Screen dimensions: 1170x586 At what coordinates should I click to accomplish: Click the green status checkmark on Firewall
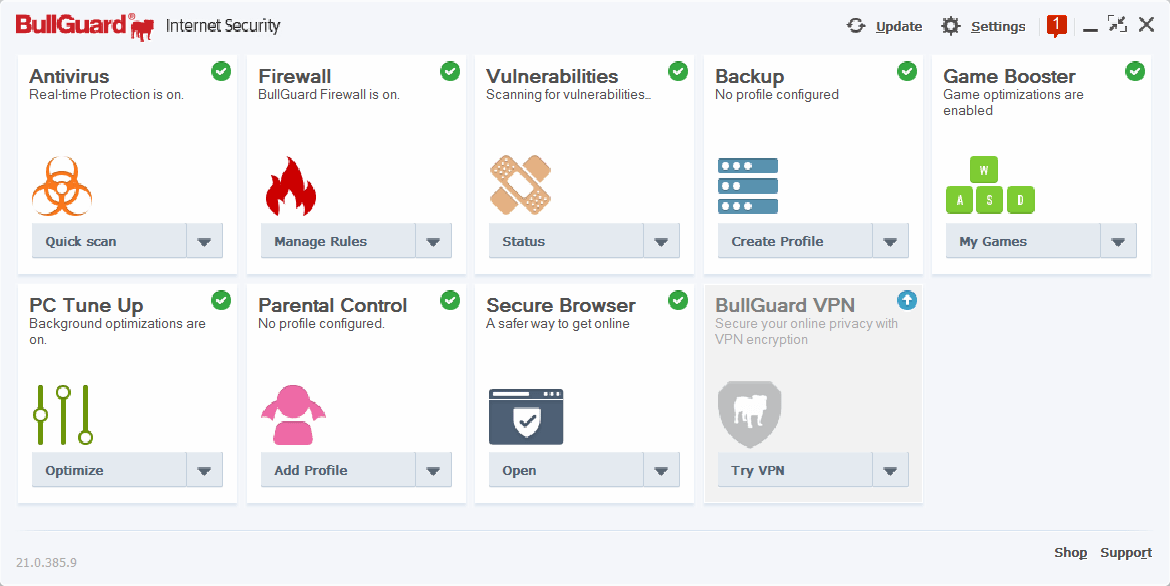click(x=450, y=71)
